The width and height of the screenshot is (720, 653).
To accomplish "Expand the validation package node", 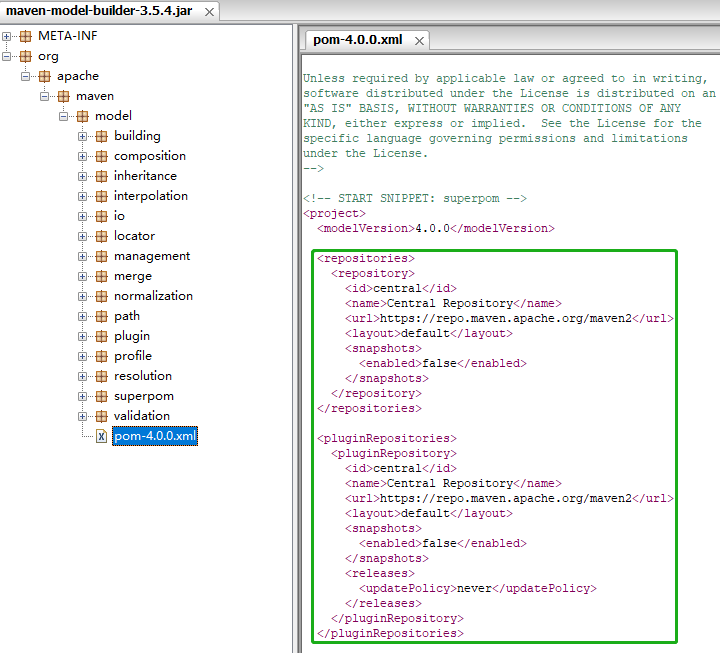I will click(83, 417).
